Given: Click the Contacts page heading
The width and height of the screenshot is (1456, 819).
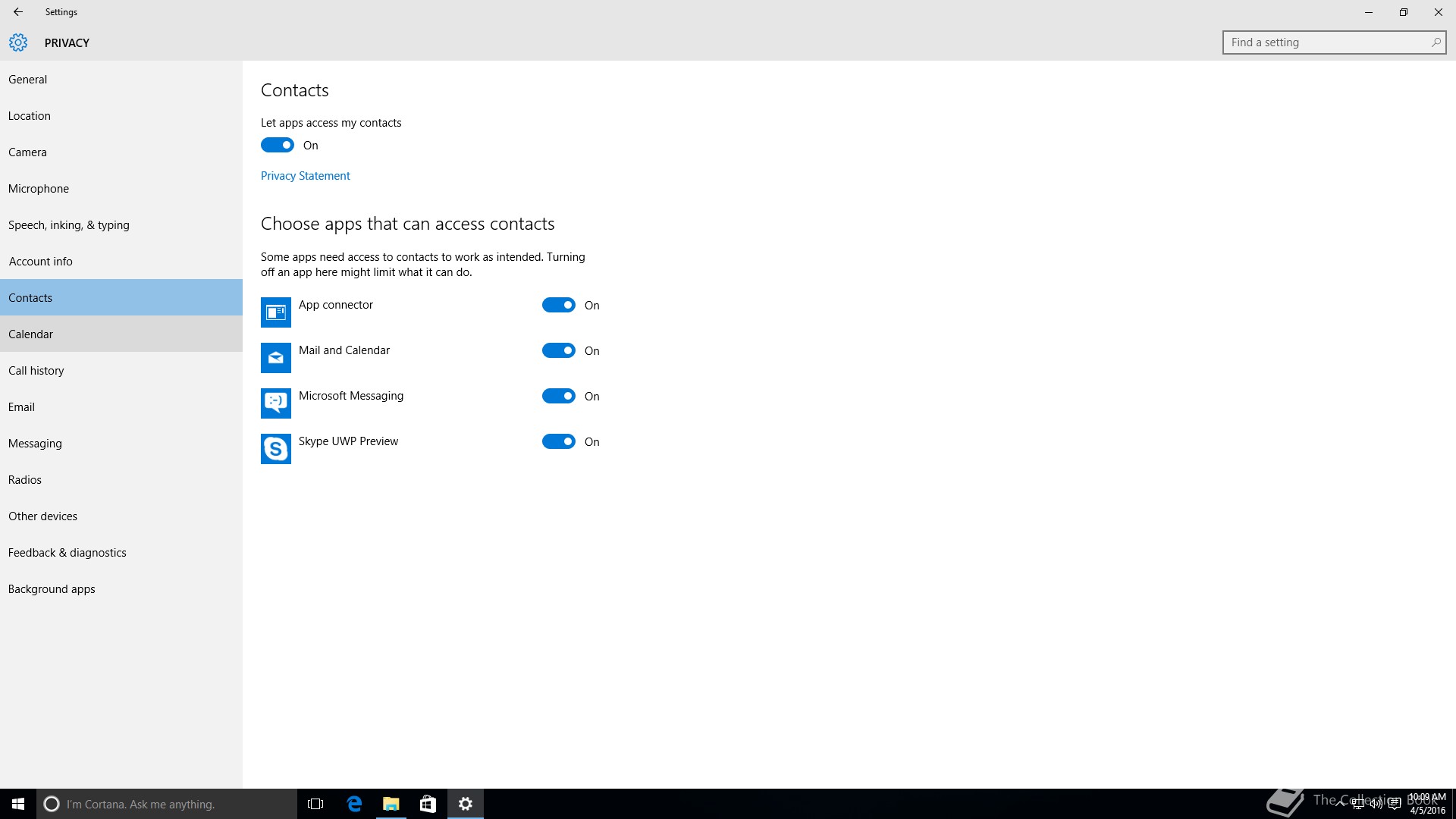Looking at the screenshot, I should click(295, 90).
